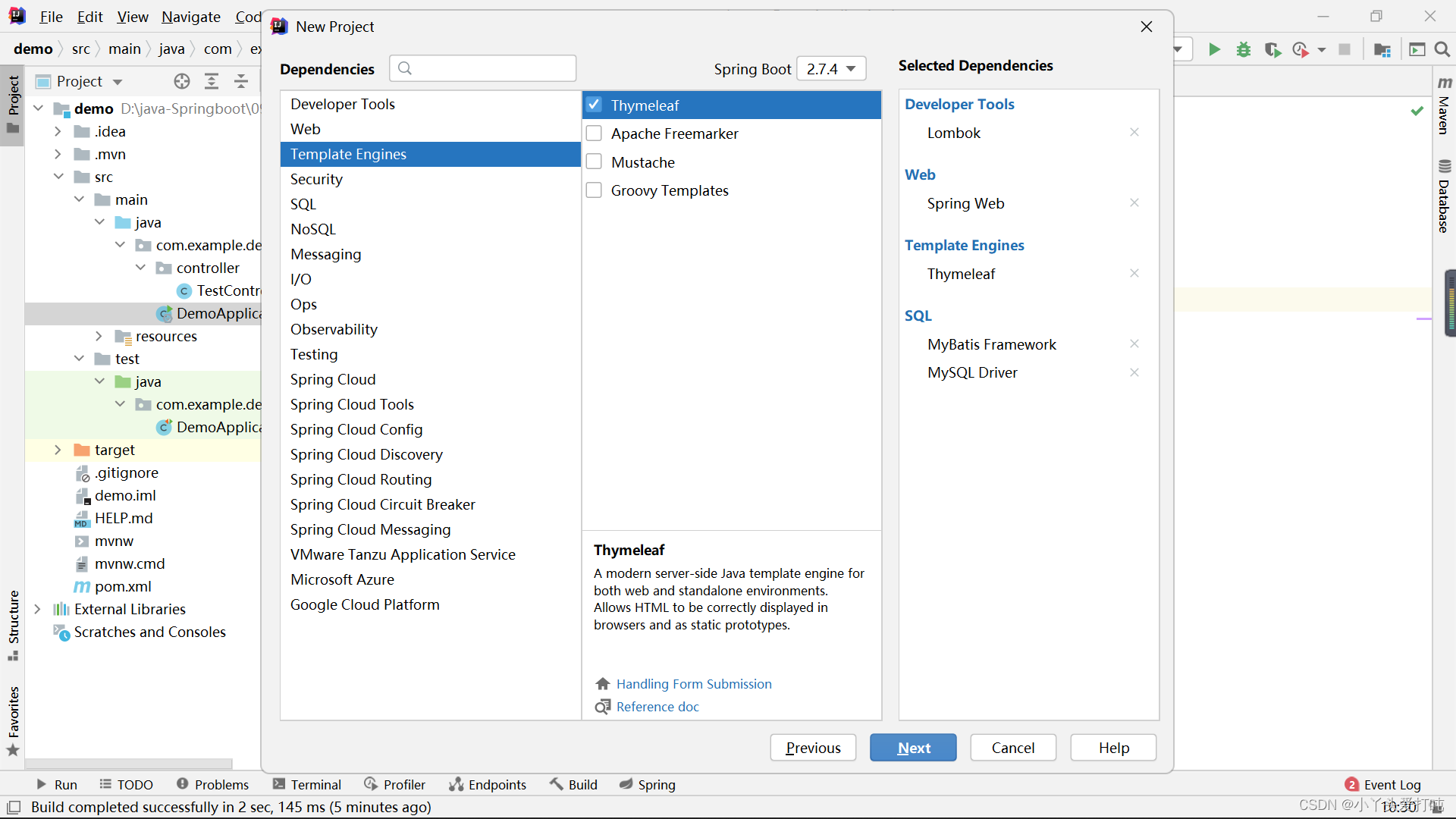Open the Database tool window tab

[x=1445, y=196]
